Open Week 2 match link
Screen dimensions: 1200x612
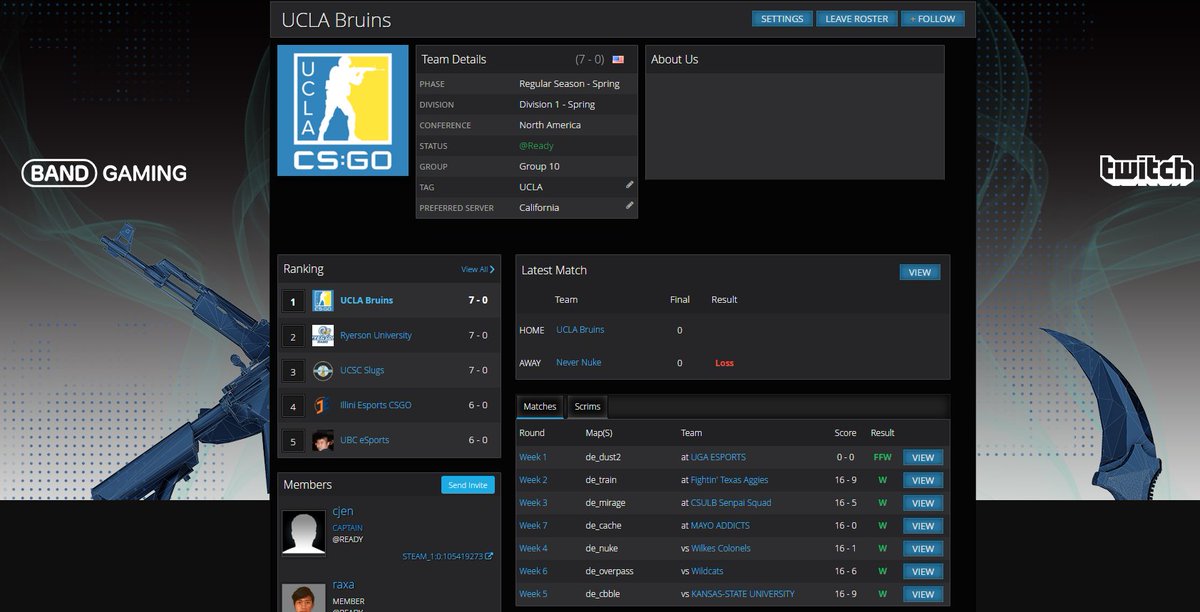533,480
